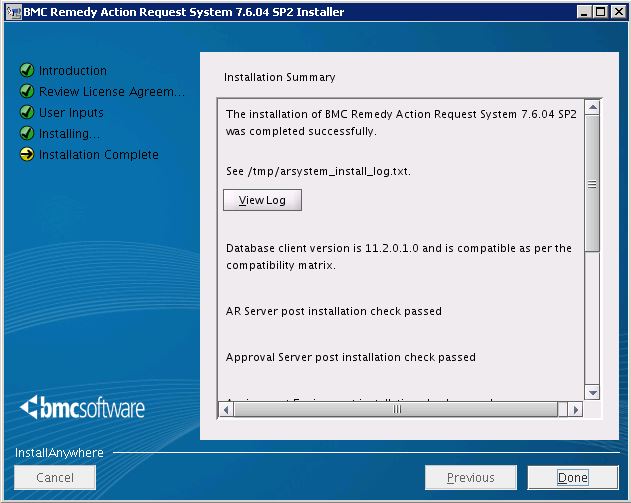Screen dimensions: 631x503
Task: Minimize the installer window
Action: tap(584, 12)
